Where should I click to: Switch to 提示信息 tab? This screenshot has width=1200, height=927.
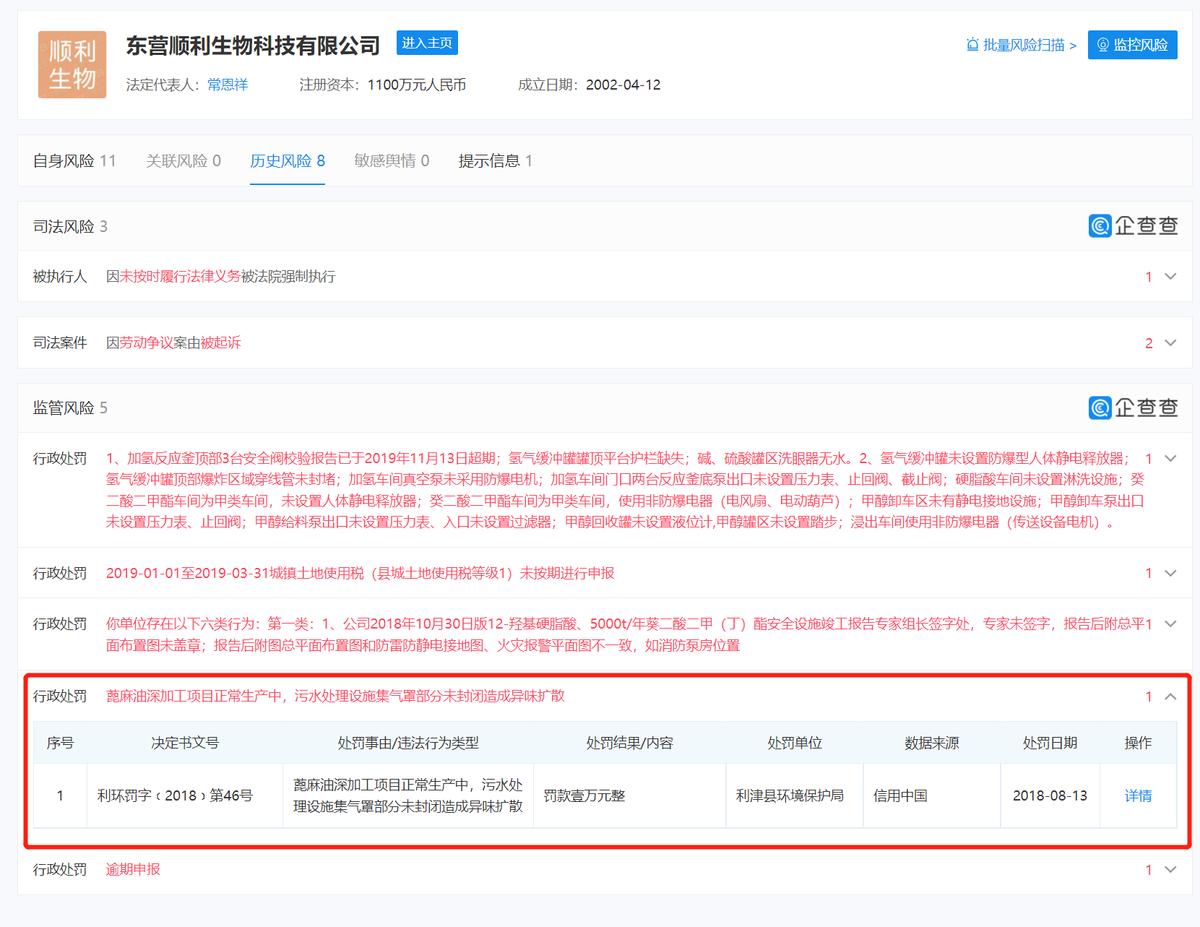tap(495, 161)
